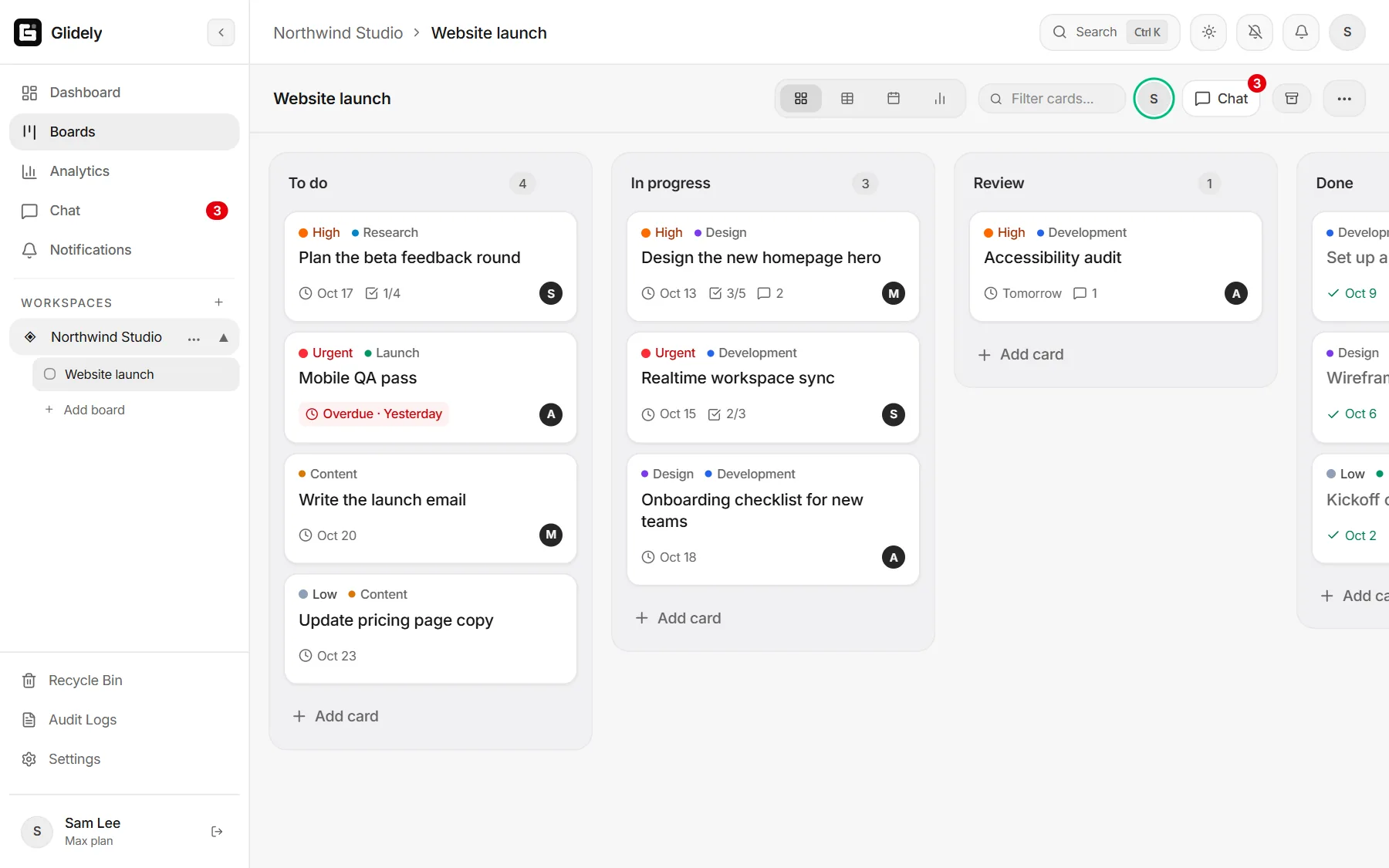Screen dimensions: 1389x868
Task: Select the Website launch board in sidebar
Action: pos(136,374)
